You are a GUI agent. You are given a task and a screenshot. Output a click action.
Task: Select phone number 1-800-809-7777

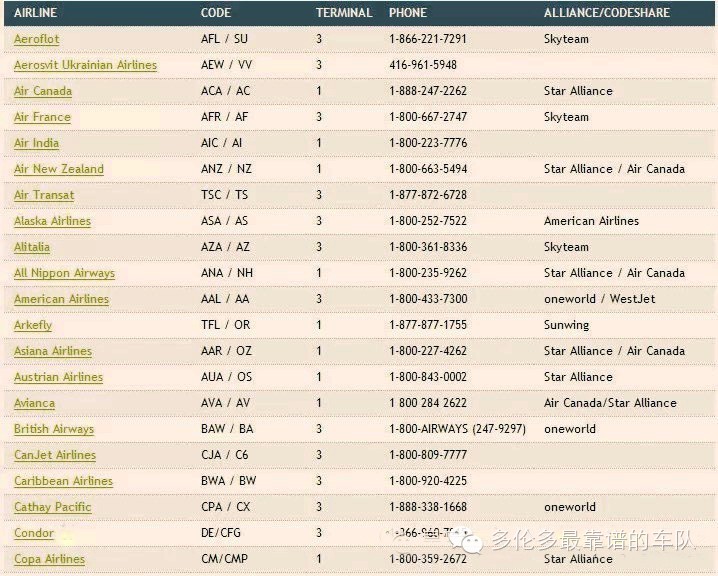coord(428,455)
